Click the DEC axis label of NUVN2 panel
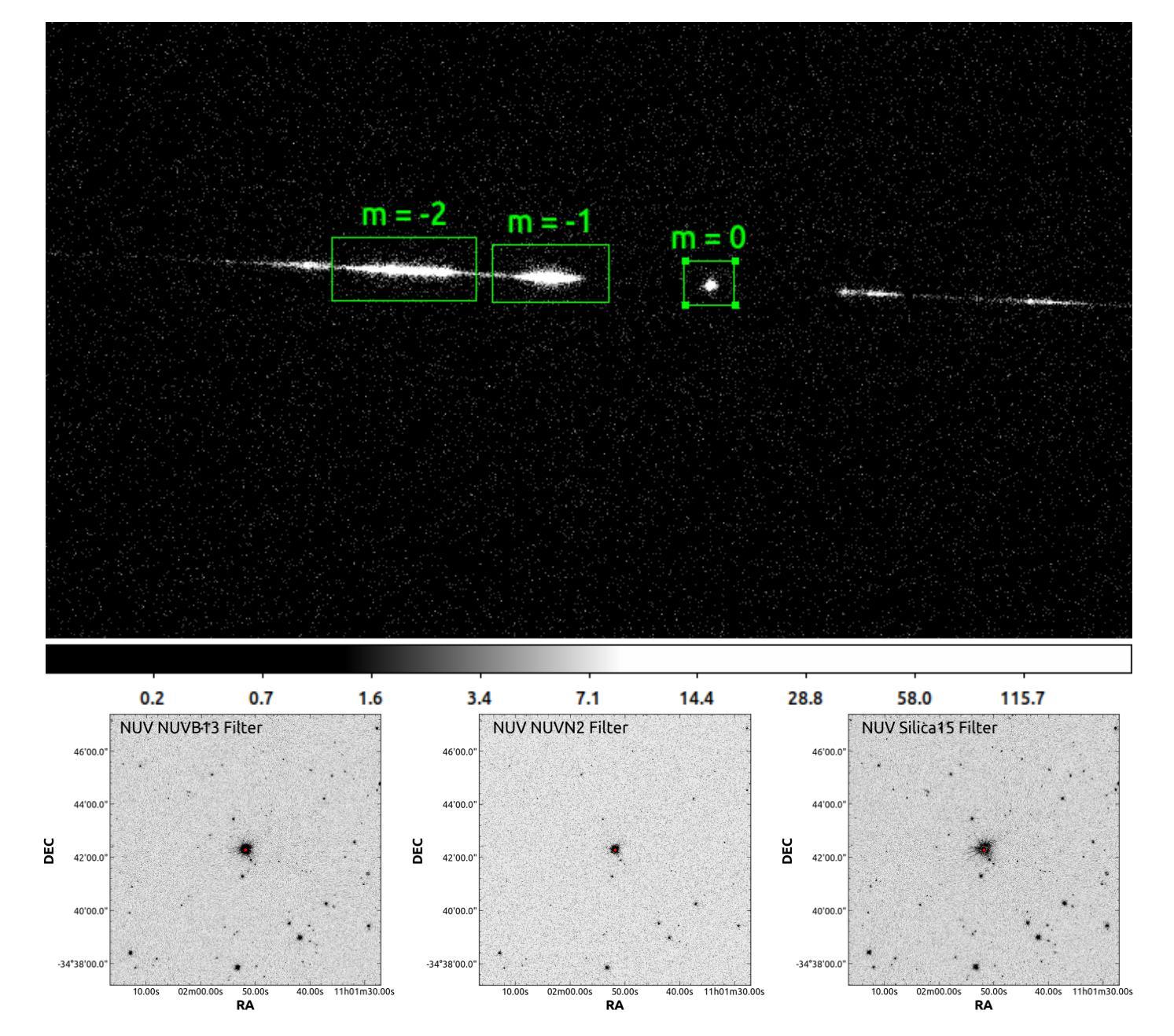The width and height of the screenshot is (1174, 1036). click(418, 850)
